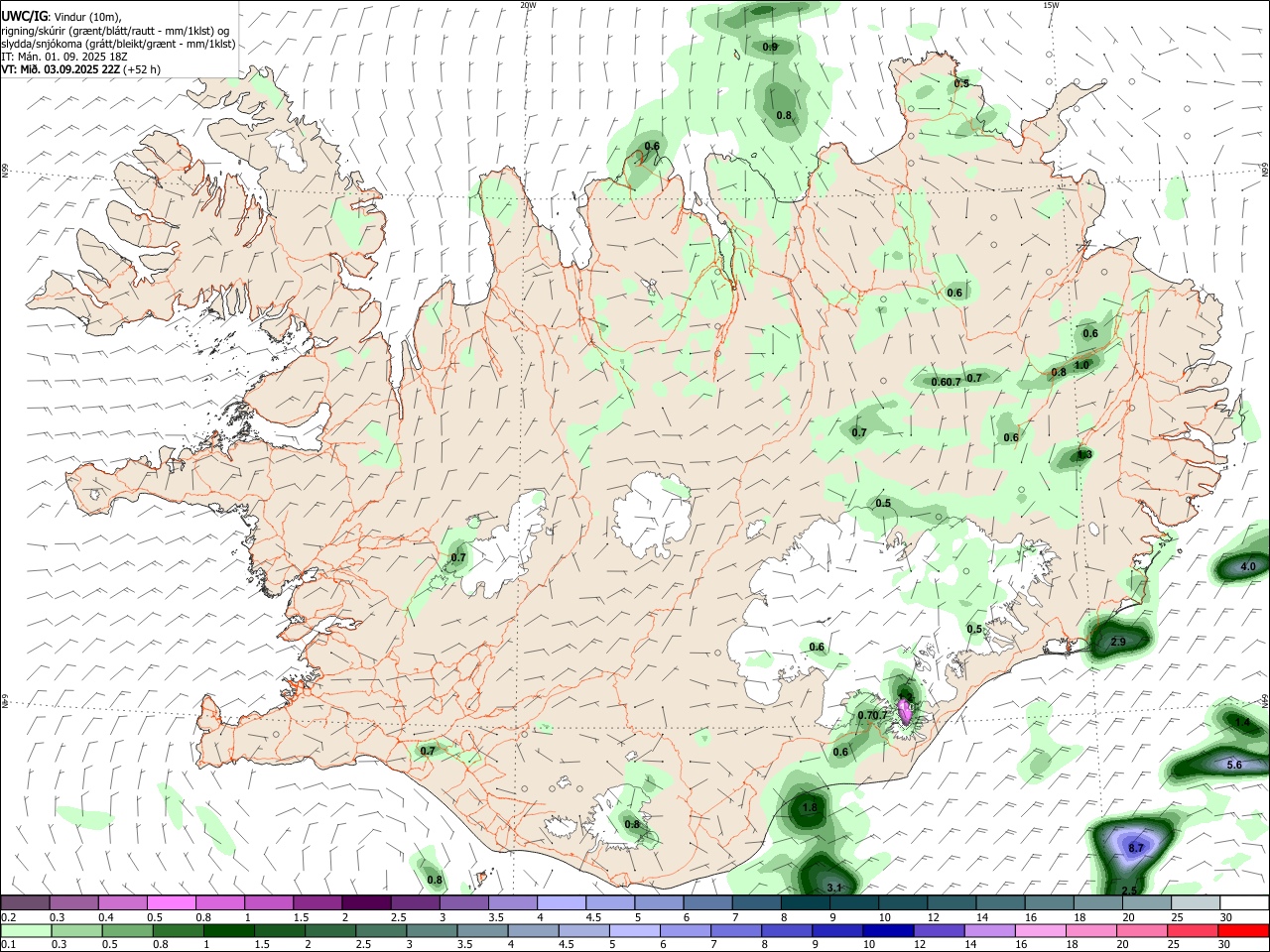
Task: Click the 20W longitude label at top
Action: click(x=528, y=5)
